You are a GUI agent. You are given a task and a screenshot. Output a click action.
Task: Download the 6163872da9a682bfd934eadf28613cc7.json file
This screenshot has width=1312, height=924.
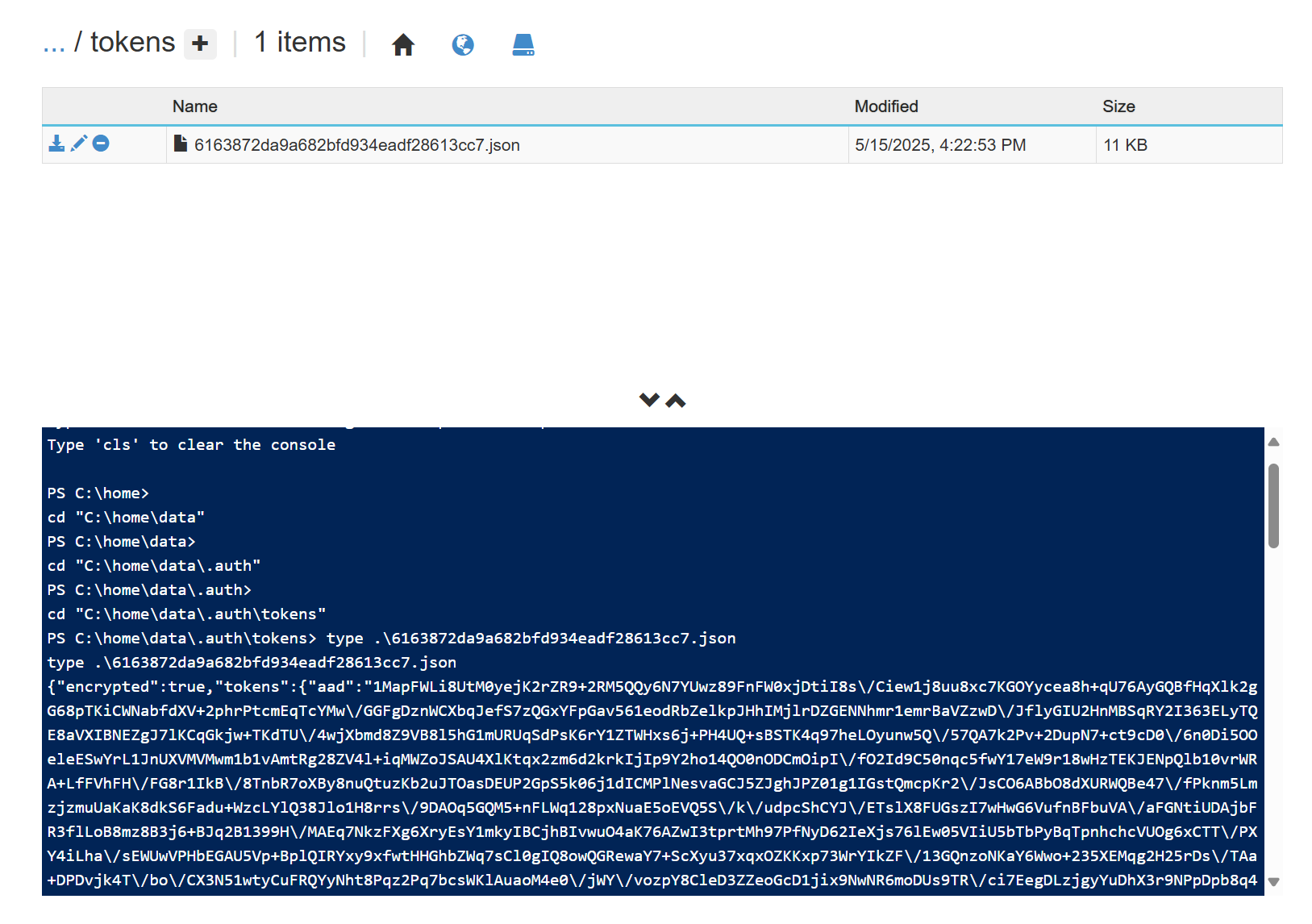coord(56,144)
